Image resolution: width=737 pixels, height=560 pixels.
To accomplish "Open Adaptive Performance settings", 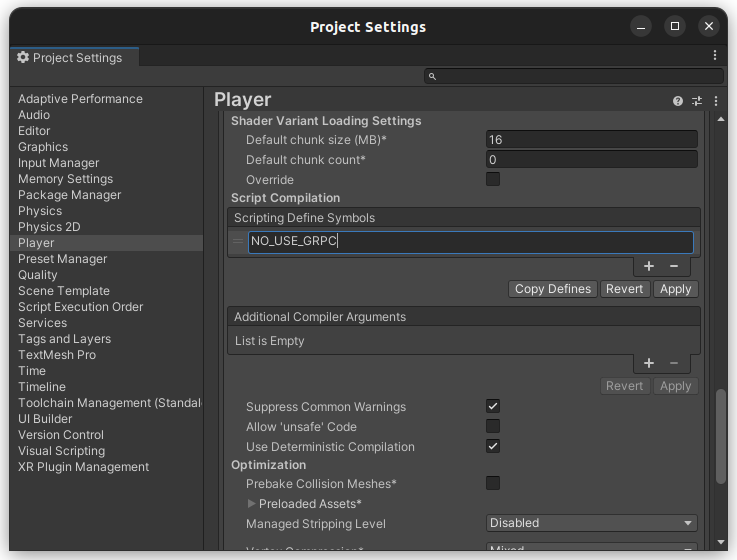I will 80,99.
